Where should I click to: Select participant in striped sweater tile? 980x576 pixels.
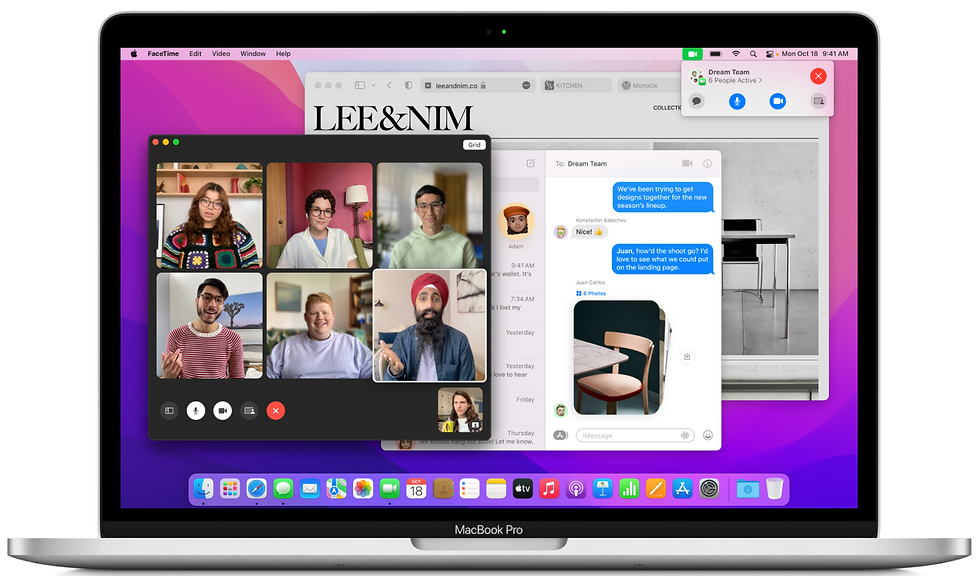[209, 325]
